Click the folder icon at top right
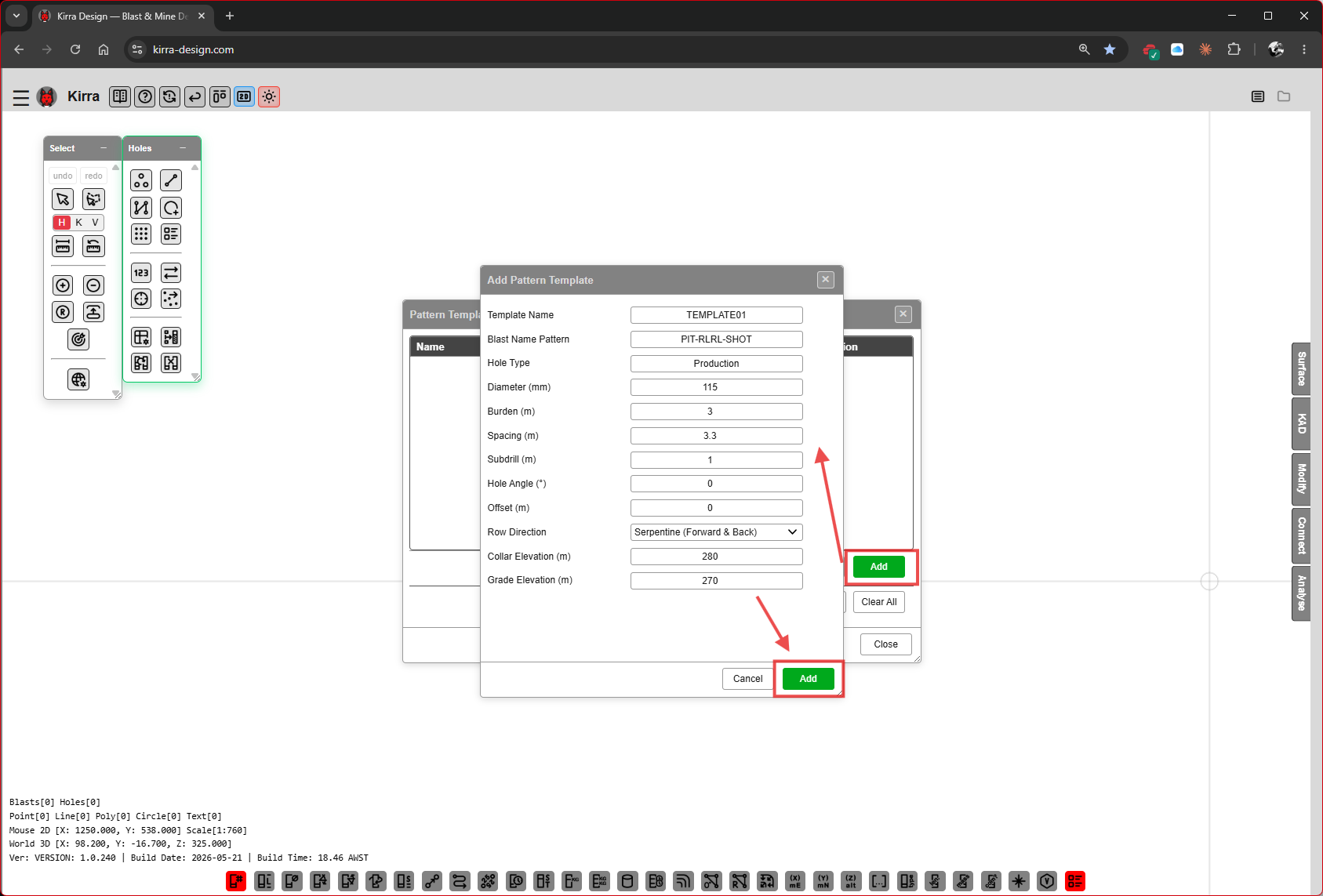Screen dimensions: 1323x896 (x=1284, y=96)
